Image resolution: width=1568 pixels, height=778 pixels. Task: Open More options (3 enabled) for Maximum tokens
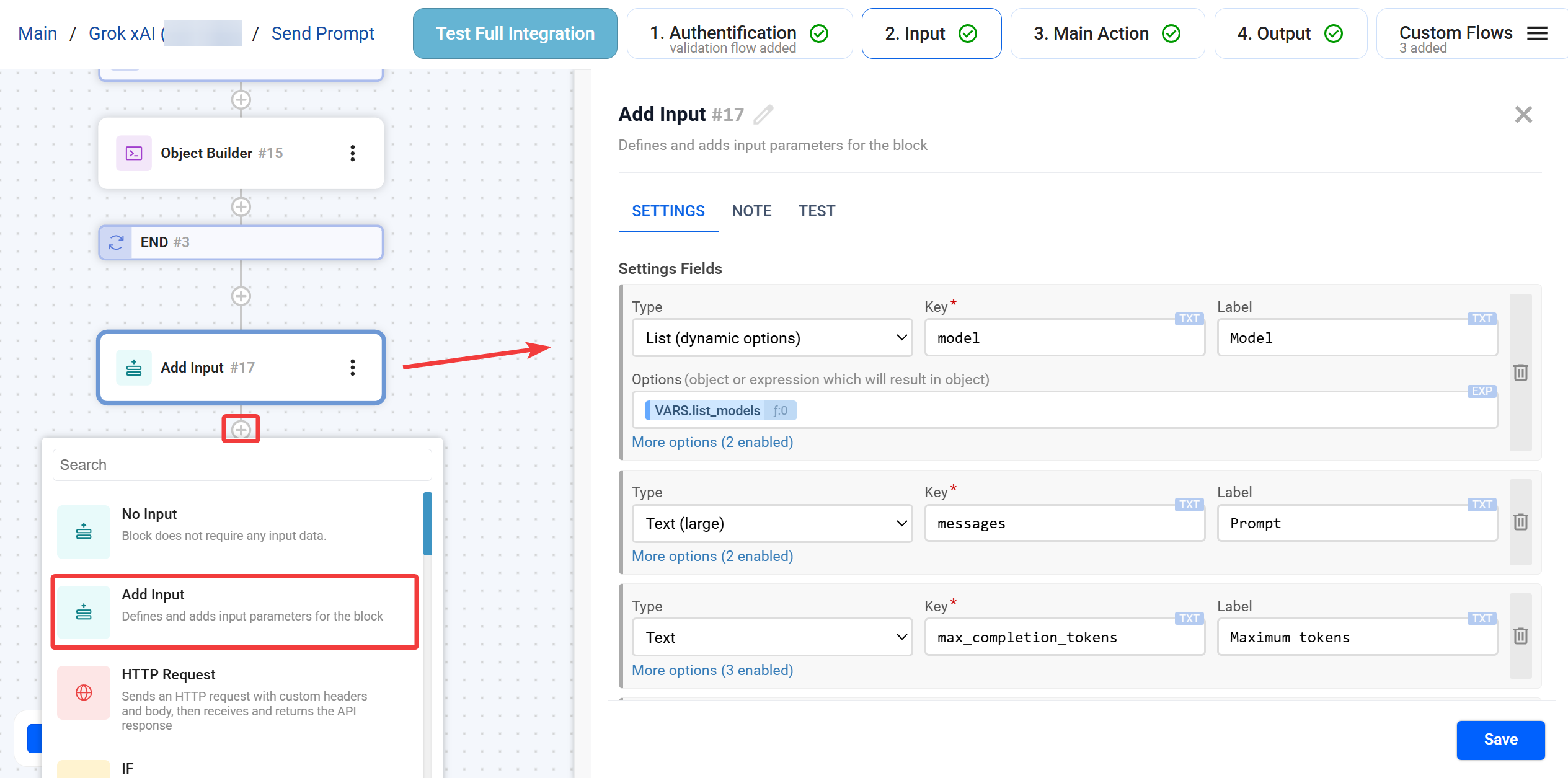(x=712, y=670)
